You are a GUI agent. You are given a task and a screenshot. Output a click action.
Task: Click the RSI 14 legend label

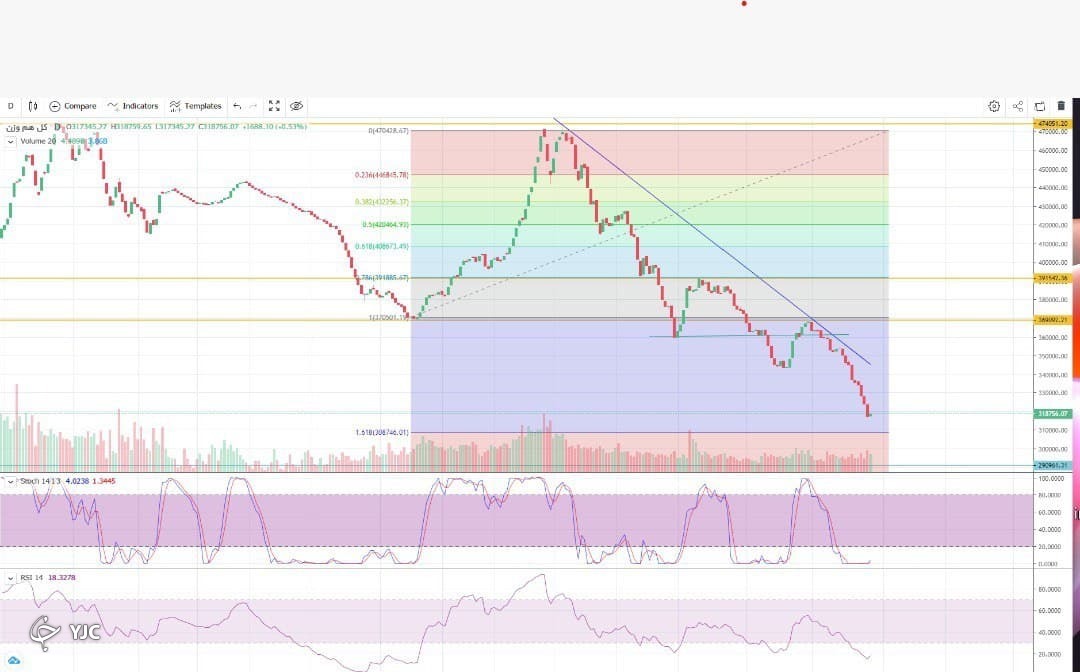pyautogui.click(x=32, y=578)
